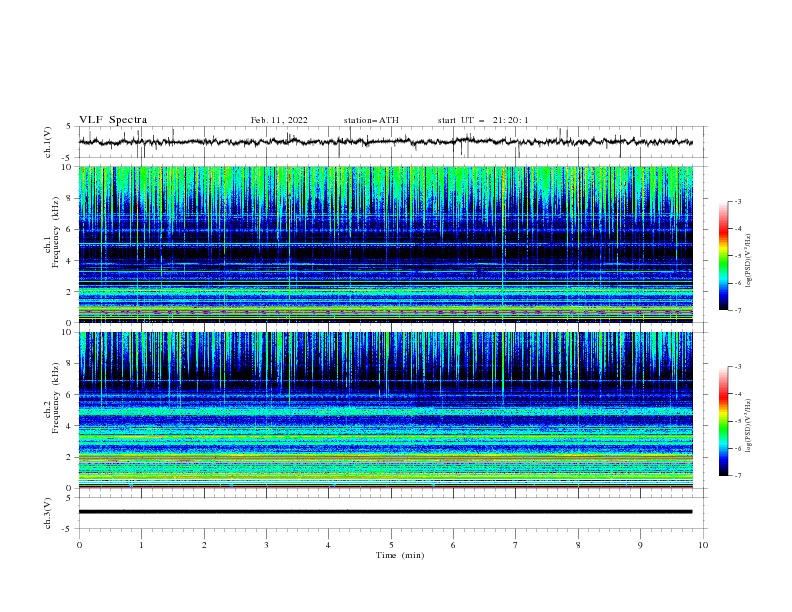Click the flat black ch.3 voltage trace

(x=385, y=512)
